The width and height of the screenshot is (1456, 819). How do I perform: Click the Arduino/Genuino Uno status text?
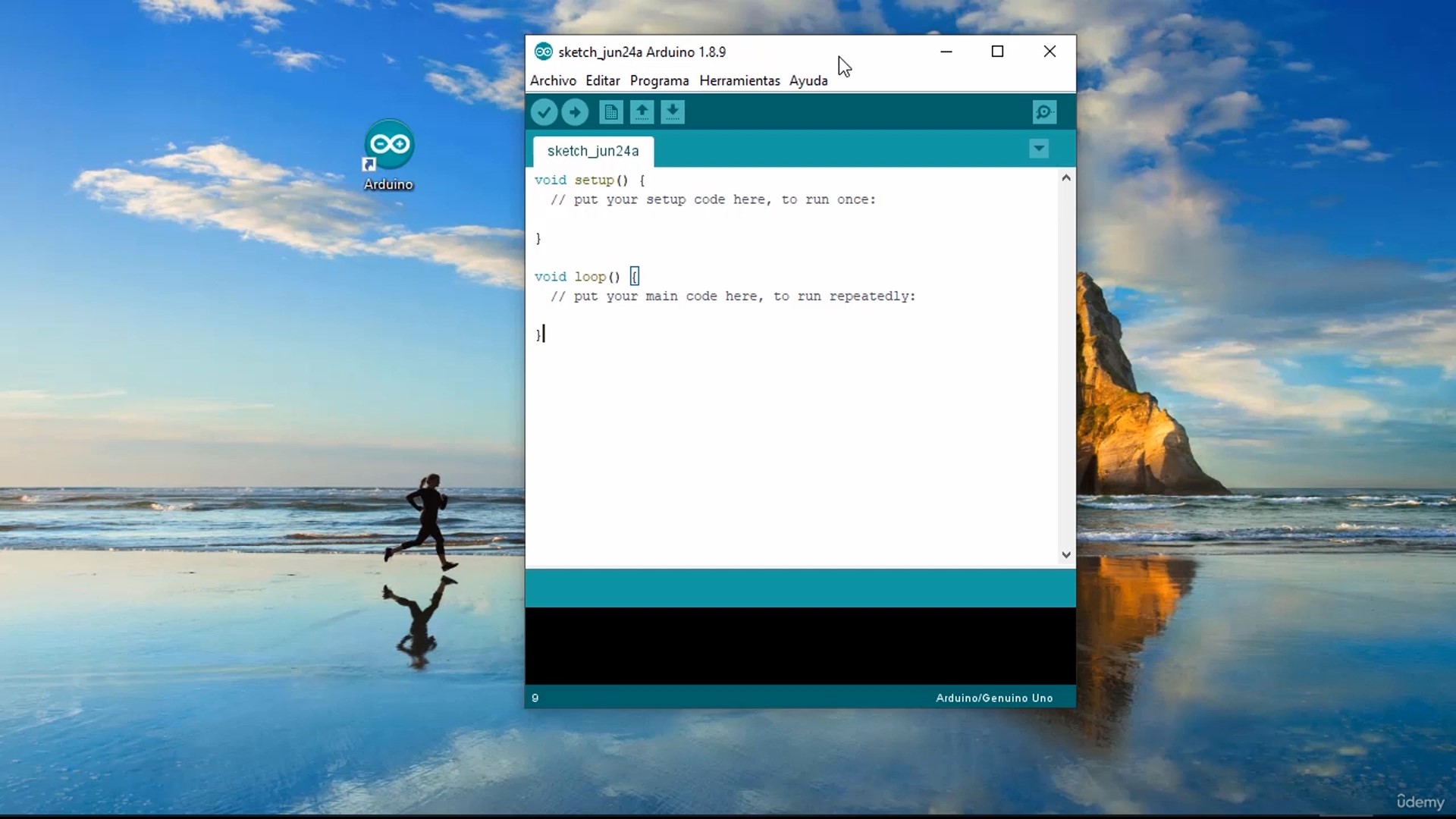point(994,698)
